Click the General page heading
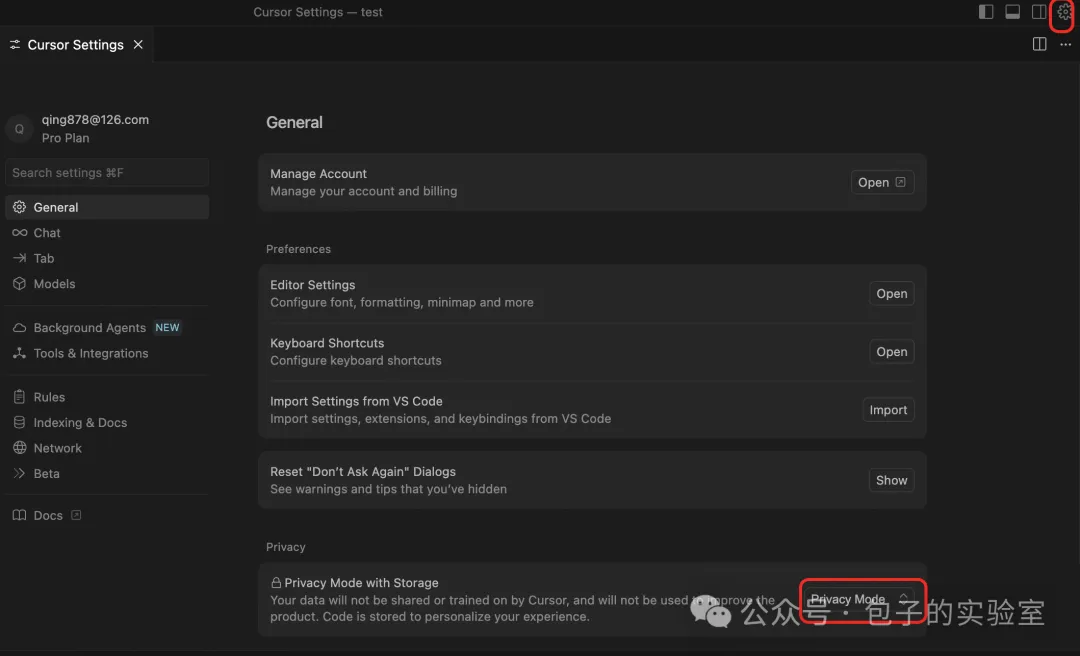This screenshot has width=1080, height=656. tap(294, 123)
